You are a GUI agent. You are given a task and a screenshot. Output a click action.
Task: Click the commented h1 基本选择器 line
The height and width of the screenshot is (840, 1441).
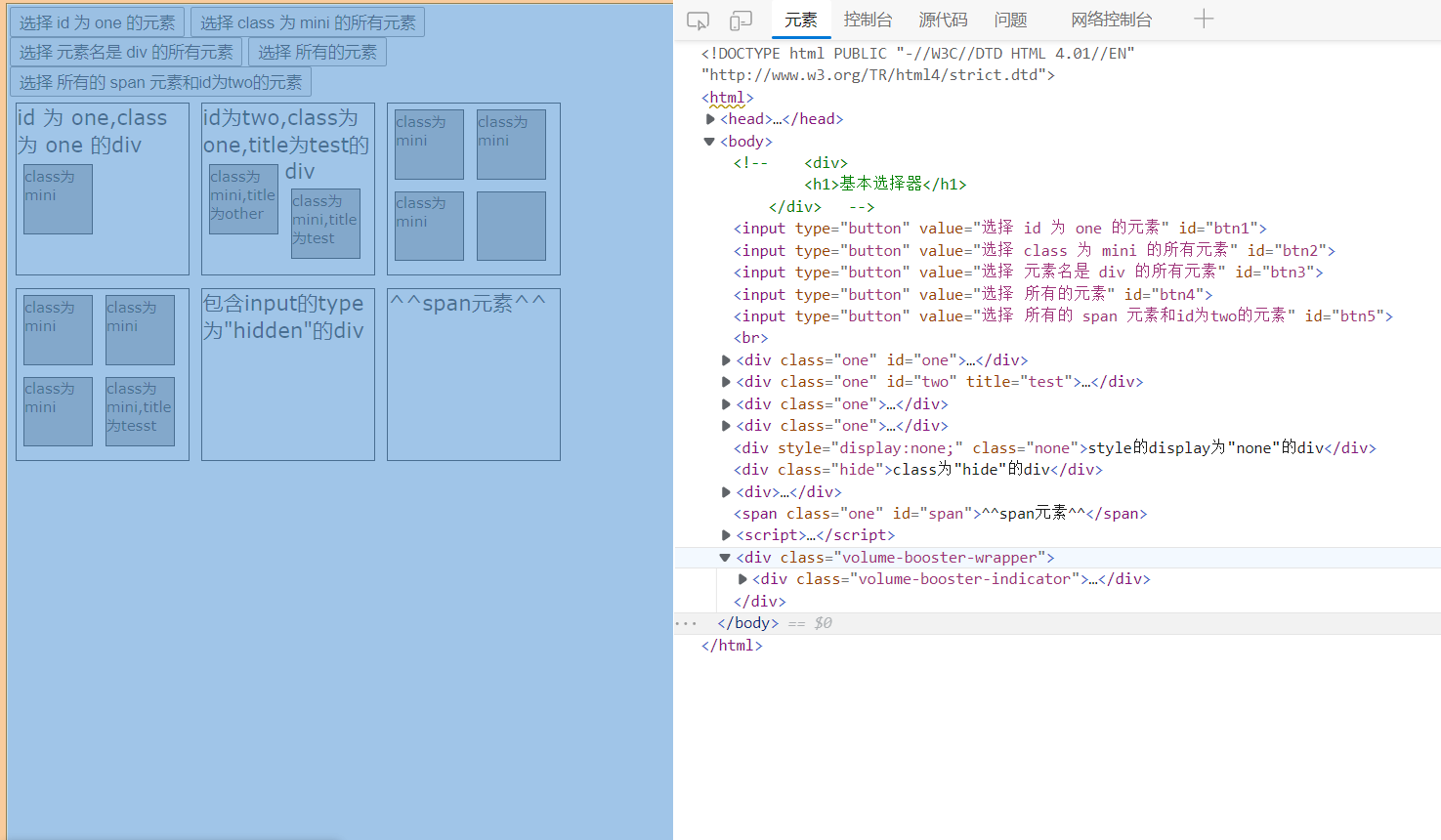886,185
